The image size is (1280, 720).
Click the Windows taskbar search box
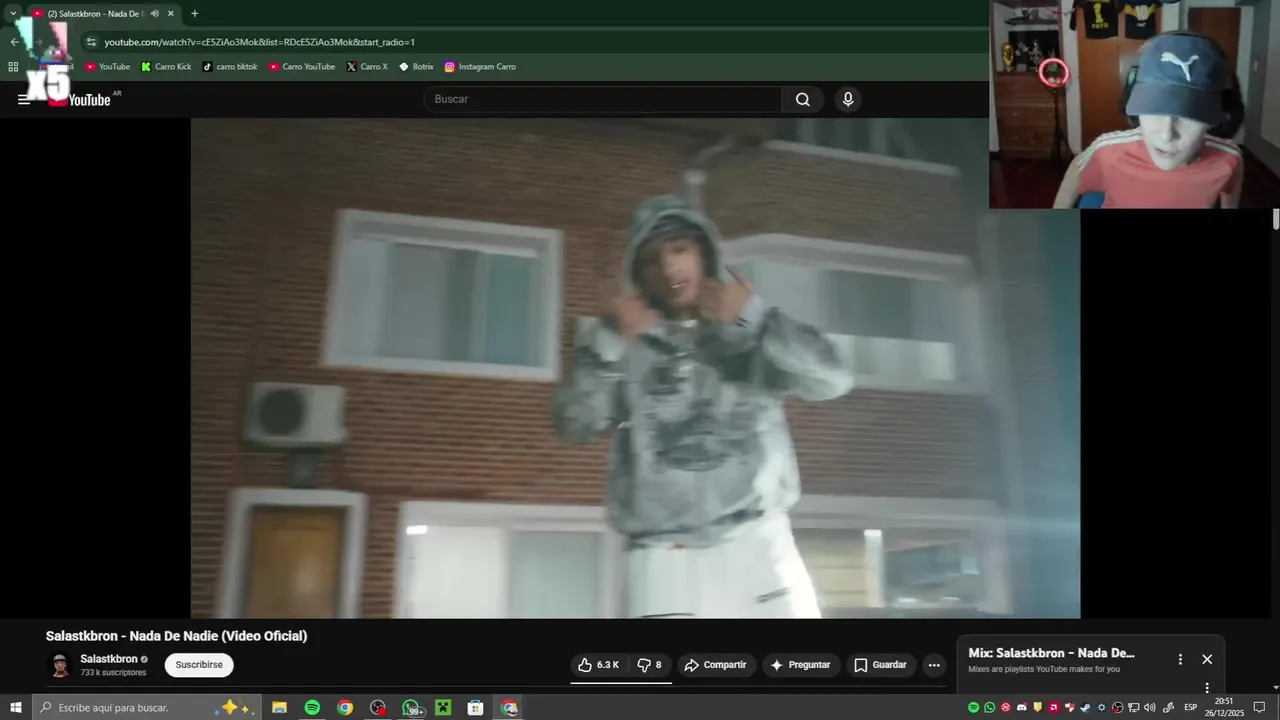click(x=147, y=708)
